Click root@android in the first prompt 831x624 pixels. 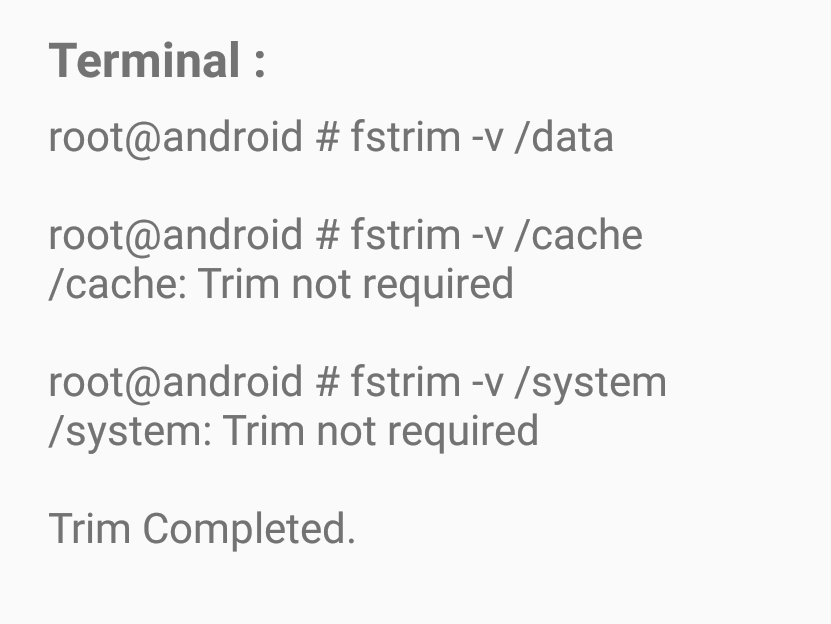tap(175, 138)
